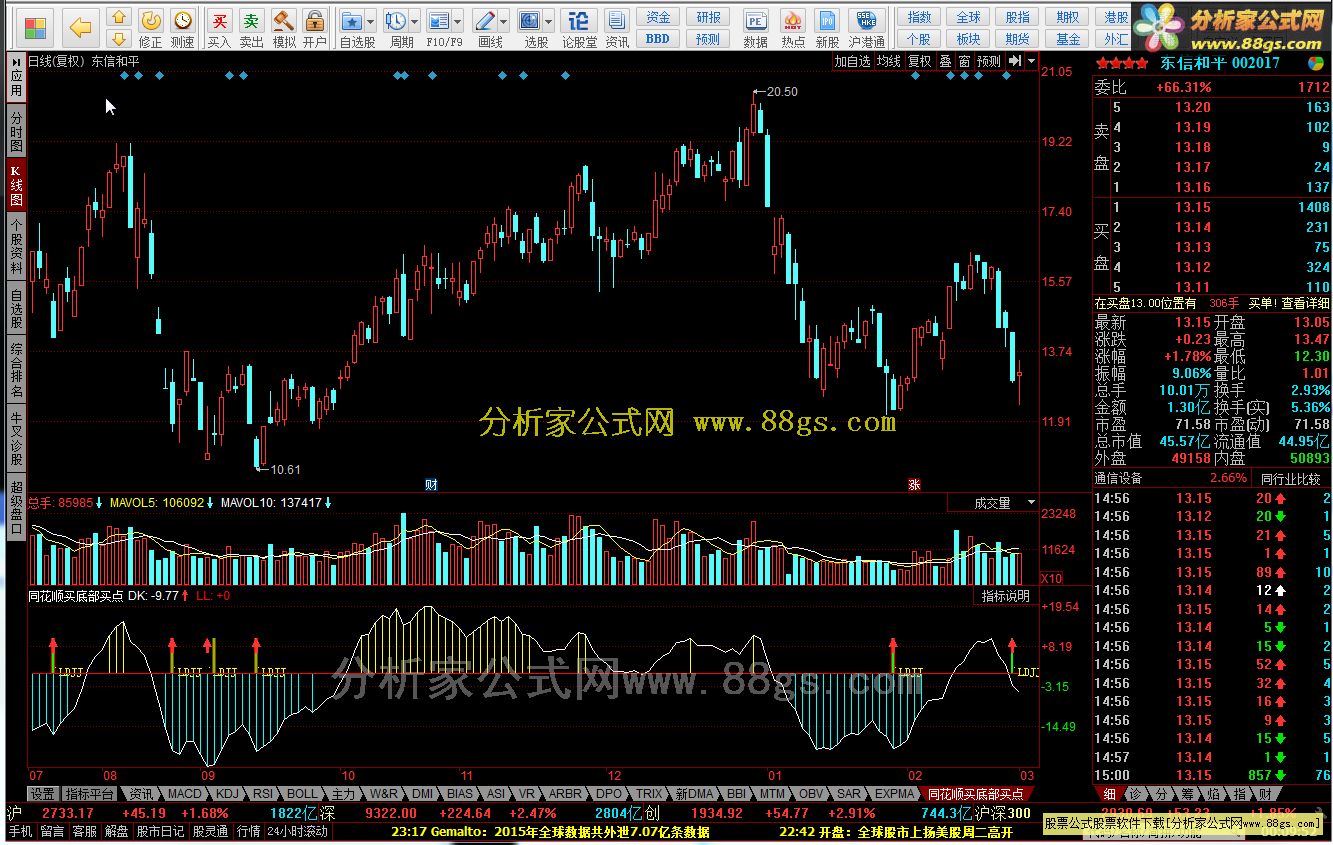Toggle the 均线 moving average option
Viewport: 1333px width, 845px height.
(x=888, y=61)
